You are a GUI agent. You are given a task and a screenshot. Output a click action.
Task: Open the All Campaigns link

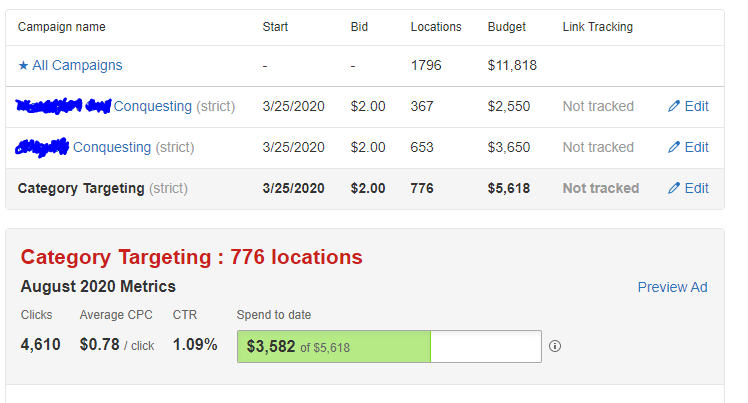(77, 65)
